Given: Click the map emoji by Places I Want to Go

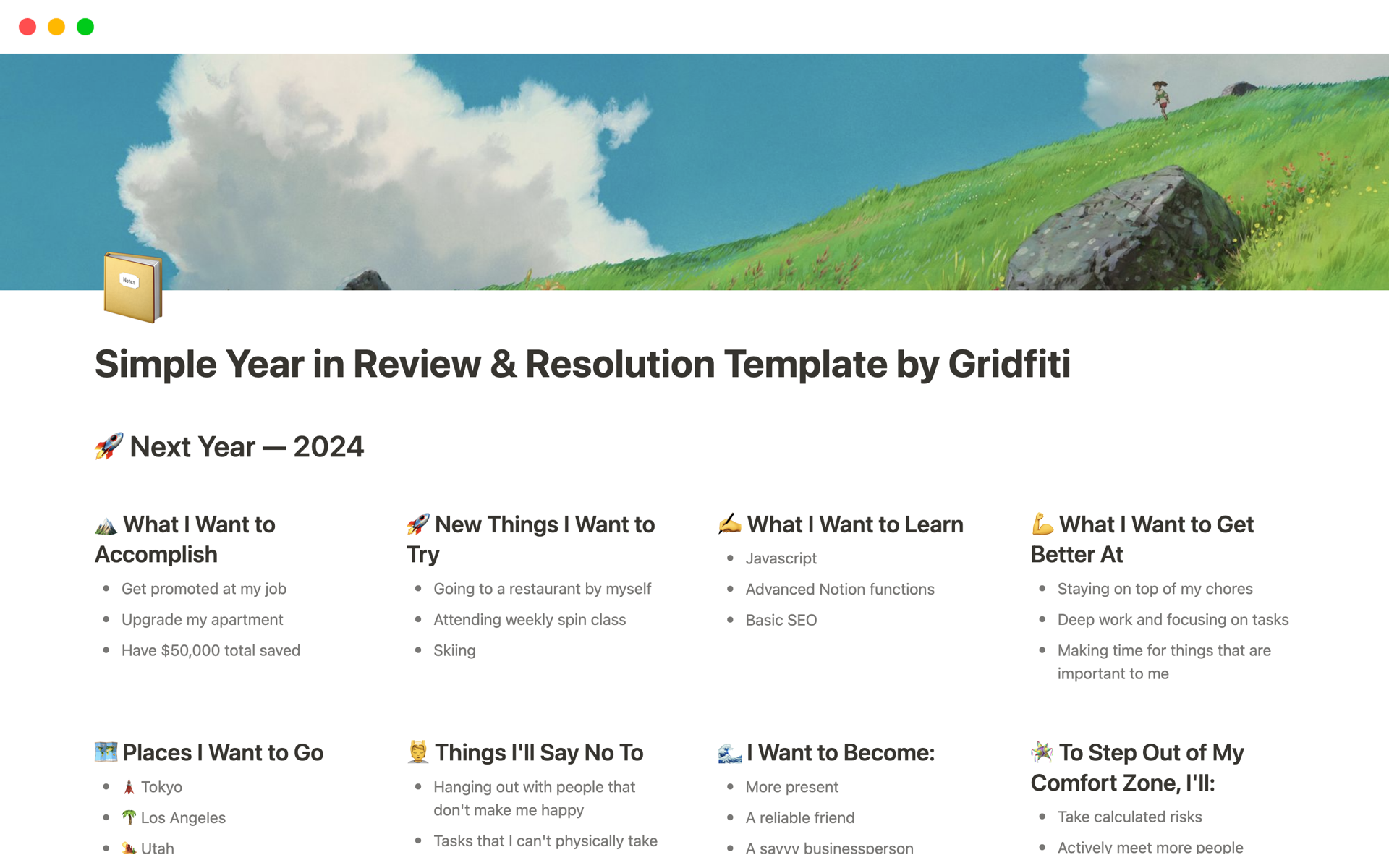Looking at the screenshot, I should (x=106, y=752).
